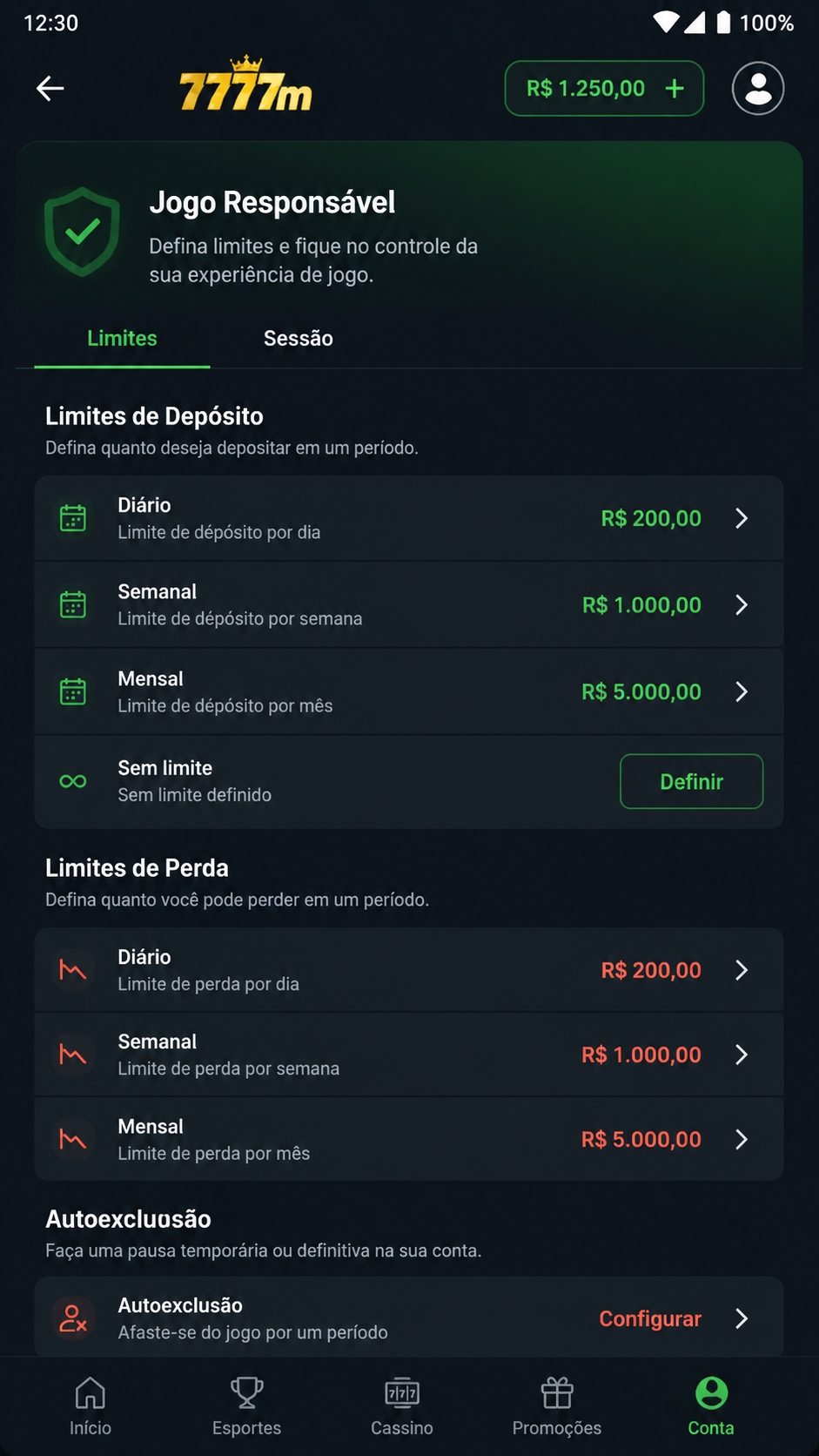Open the Autoexclusão Configurar chevron
The image size is (819, 1456).
point(742,1318)
